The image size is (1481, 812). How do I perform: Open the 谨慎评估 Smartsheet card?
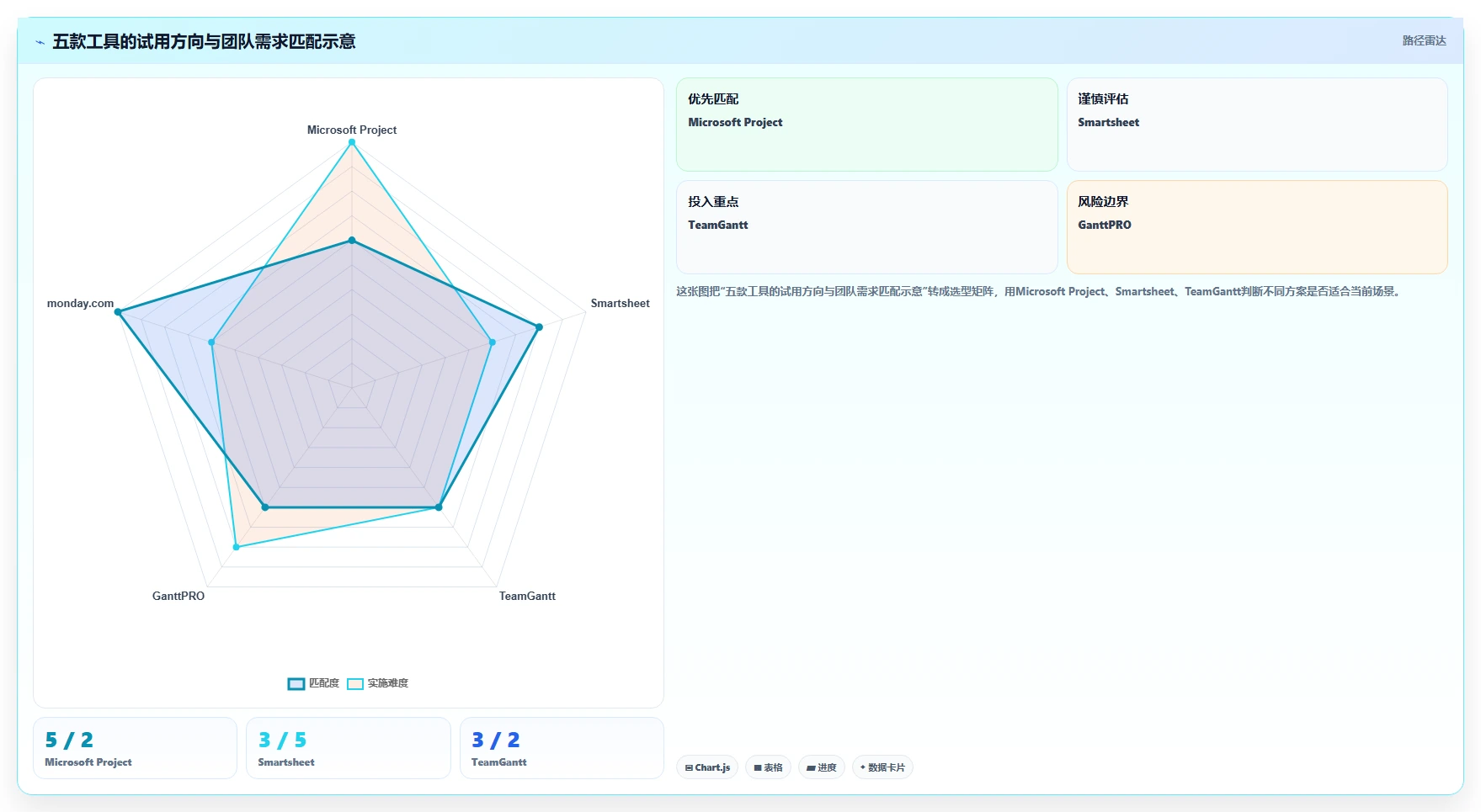coord(1257,125)
